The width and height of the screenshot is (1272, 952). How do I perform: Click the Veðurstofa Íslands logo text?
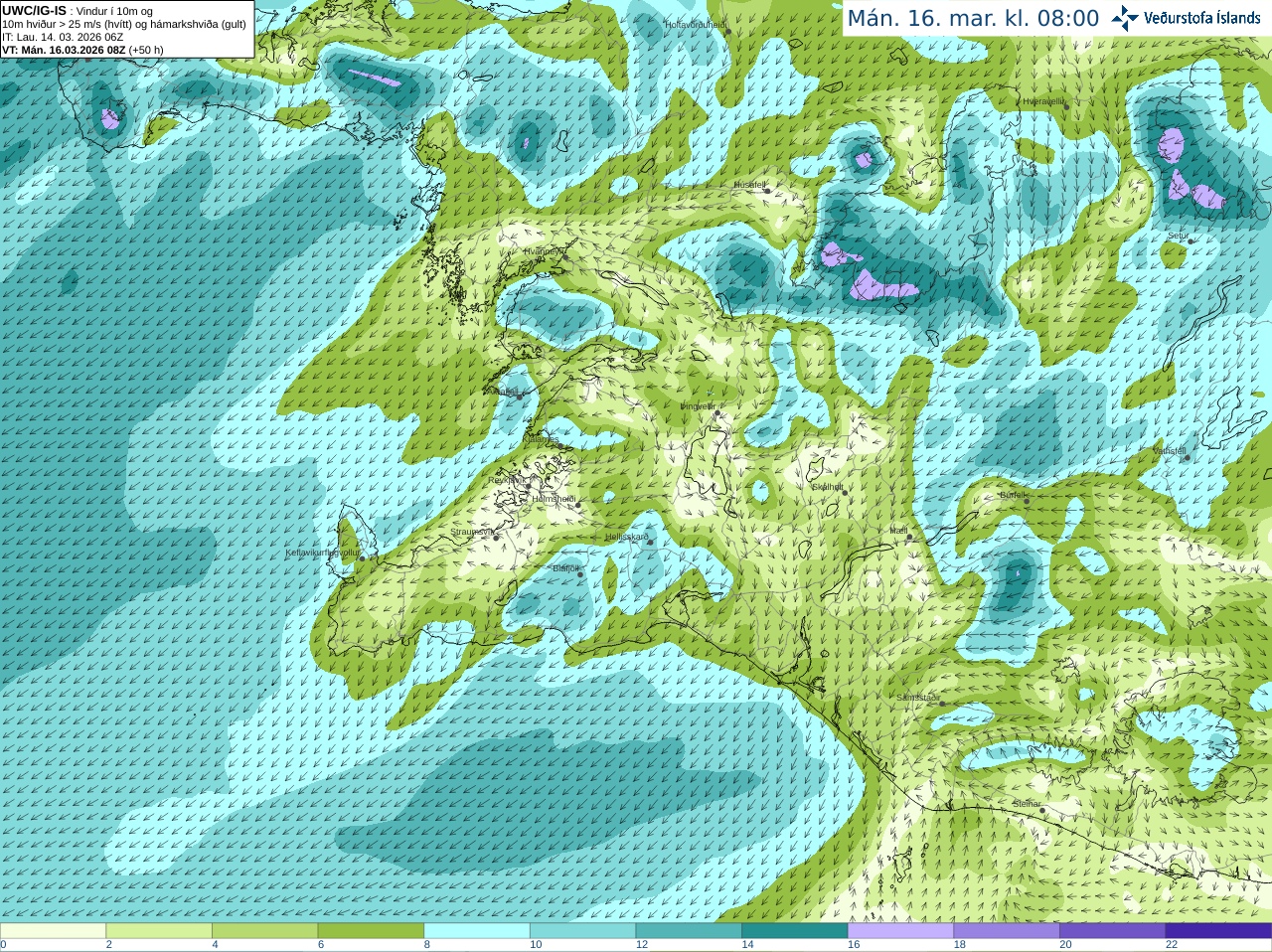coord(1202,18)
